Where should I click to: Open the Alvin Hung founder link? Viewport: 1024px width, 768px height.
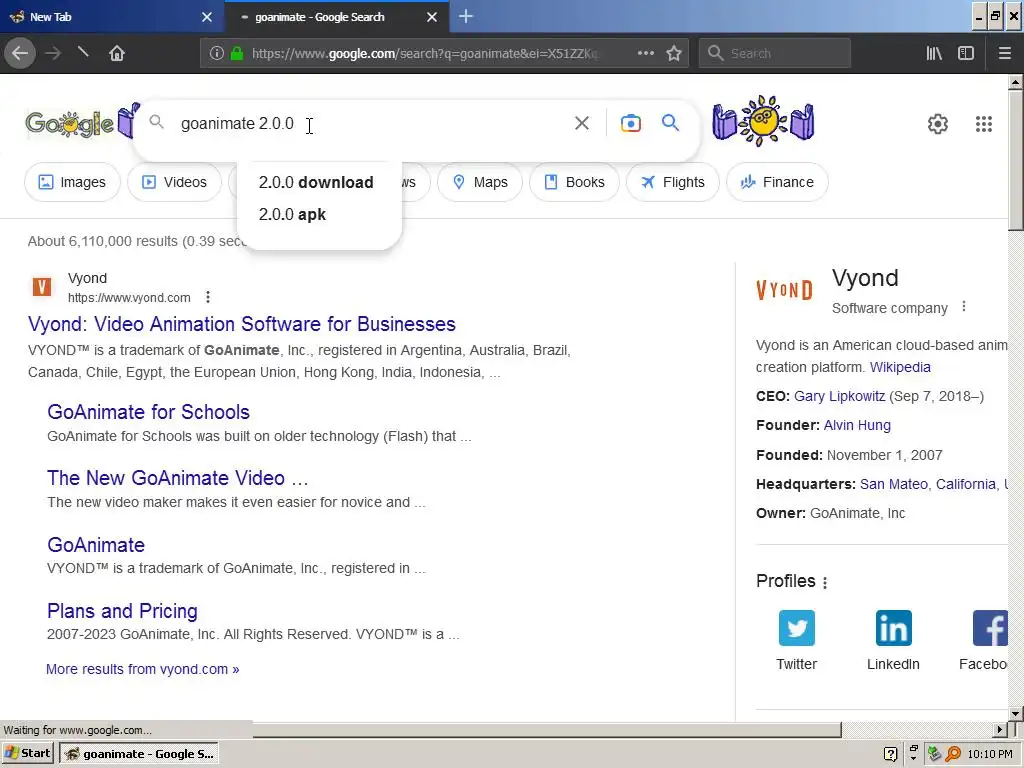coord(857,425)
